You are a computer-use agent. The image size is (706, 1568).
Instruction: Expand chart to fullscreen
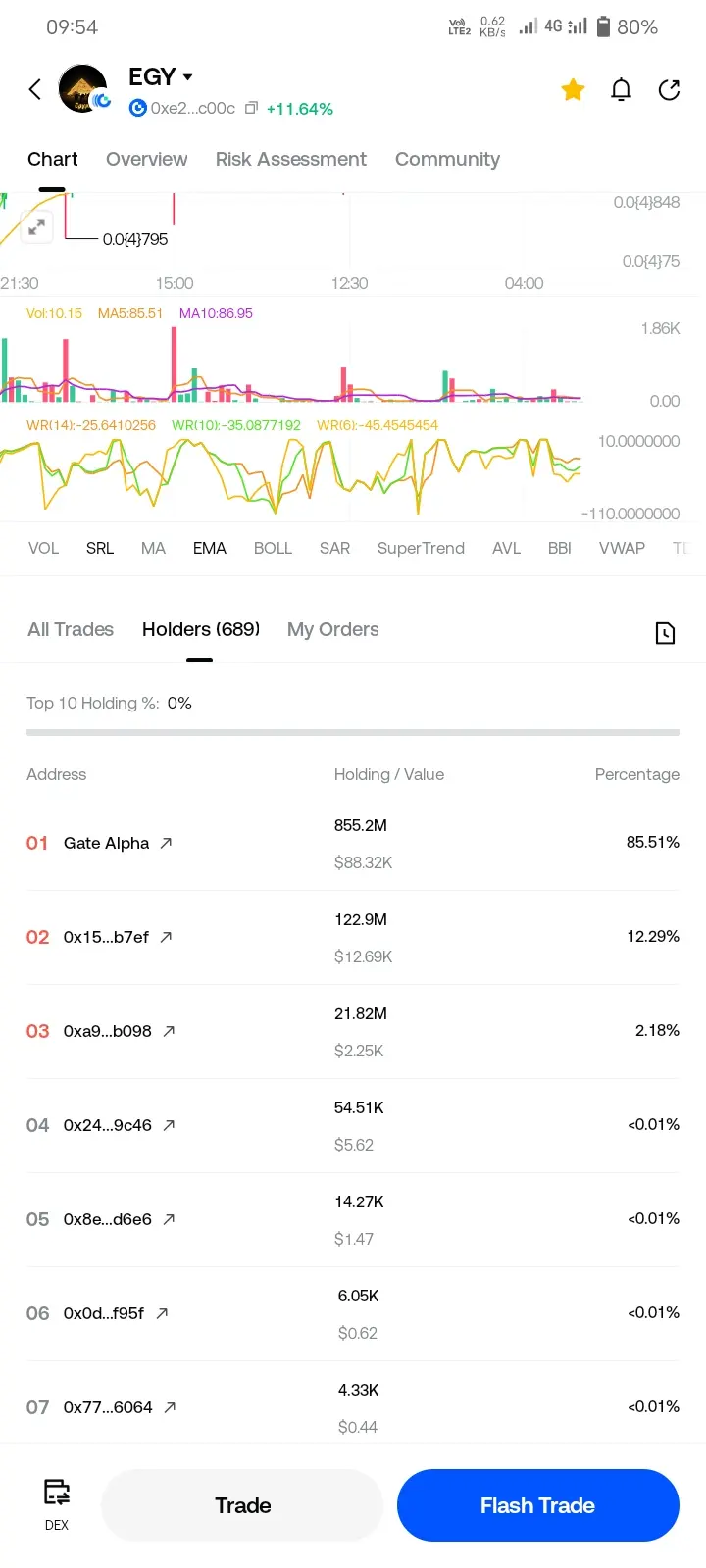(x=36, y=227)
